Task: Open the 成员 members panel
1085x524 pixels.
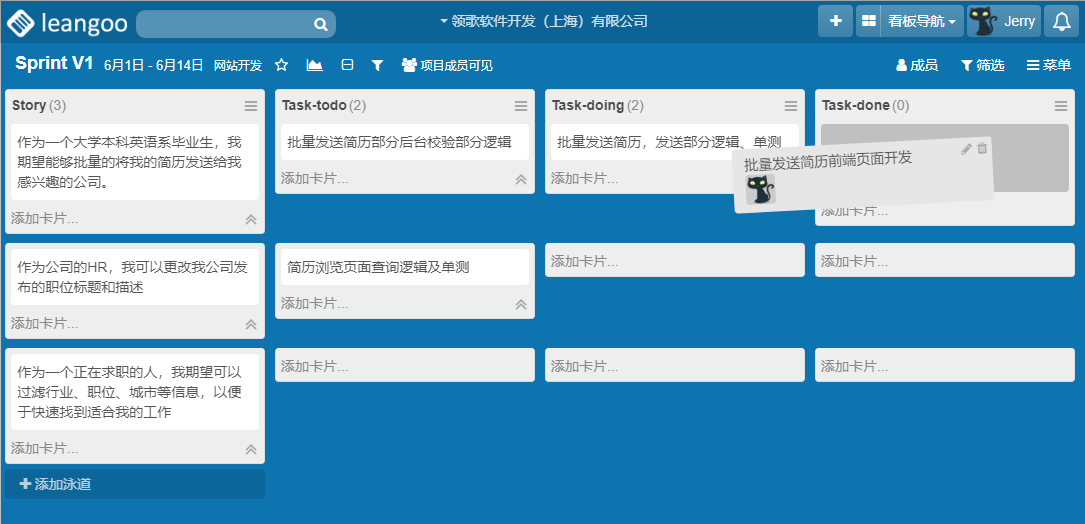Action: click(916, 65)
